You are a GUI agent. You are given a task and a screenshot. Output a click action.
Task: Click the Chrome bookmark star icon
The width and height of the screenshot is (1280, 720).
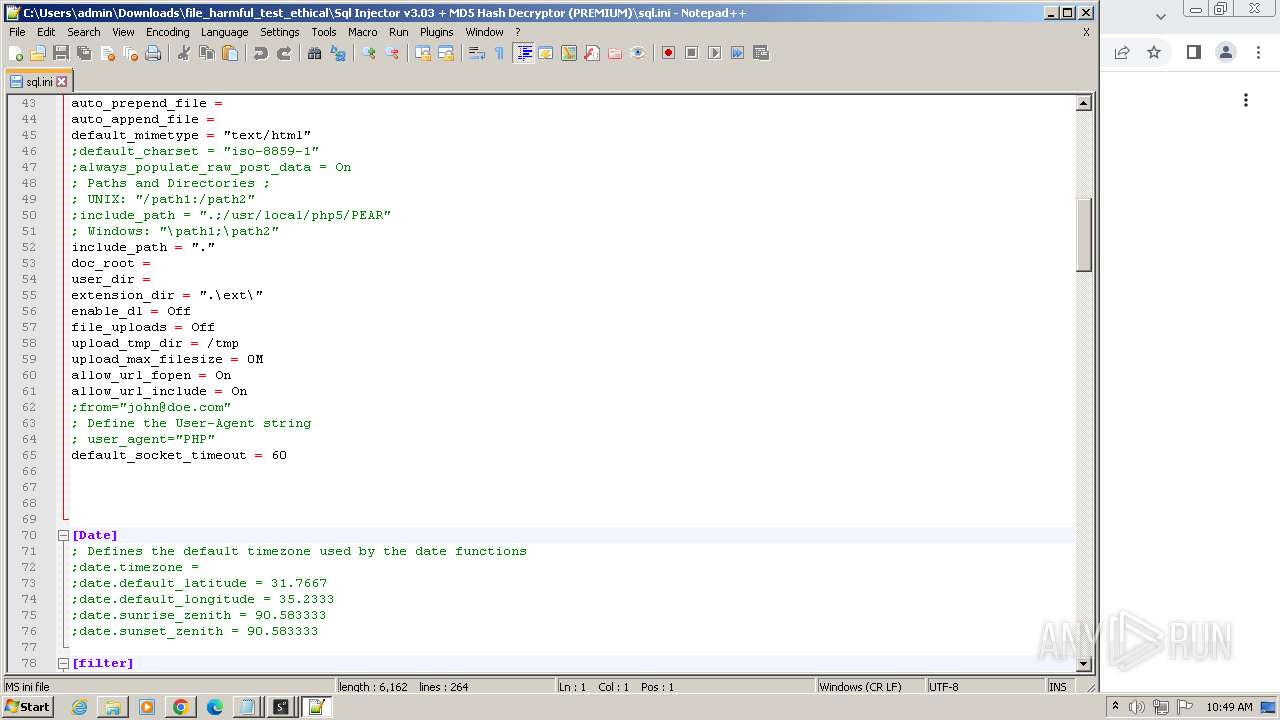[1154, 52]
